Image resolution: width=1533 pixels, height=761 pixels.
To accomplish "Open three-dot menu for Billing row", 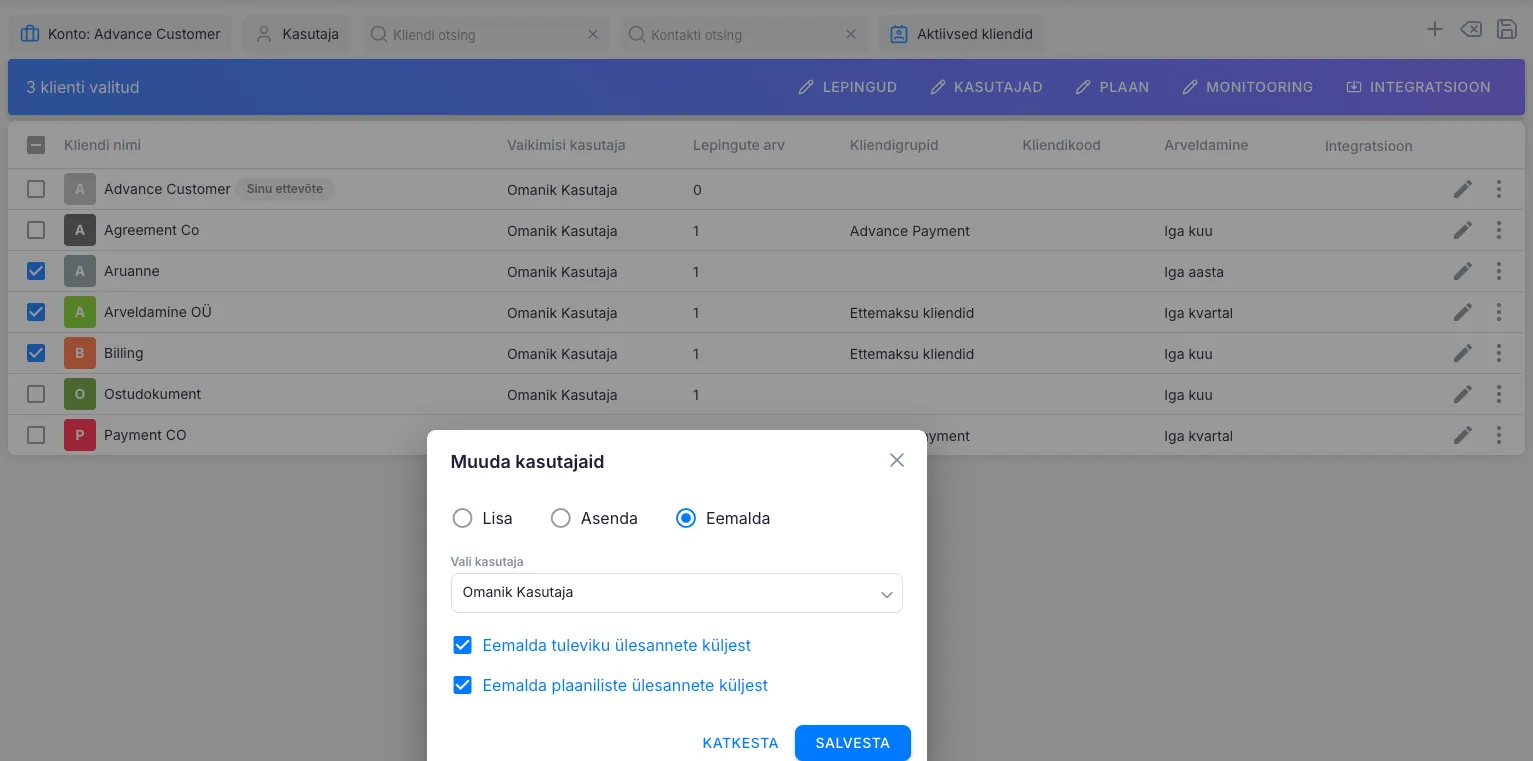I will pyautogui.click(x=1498, y=353).
